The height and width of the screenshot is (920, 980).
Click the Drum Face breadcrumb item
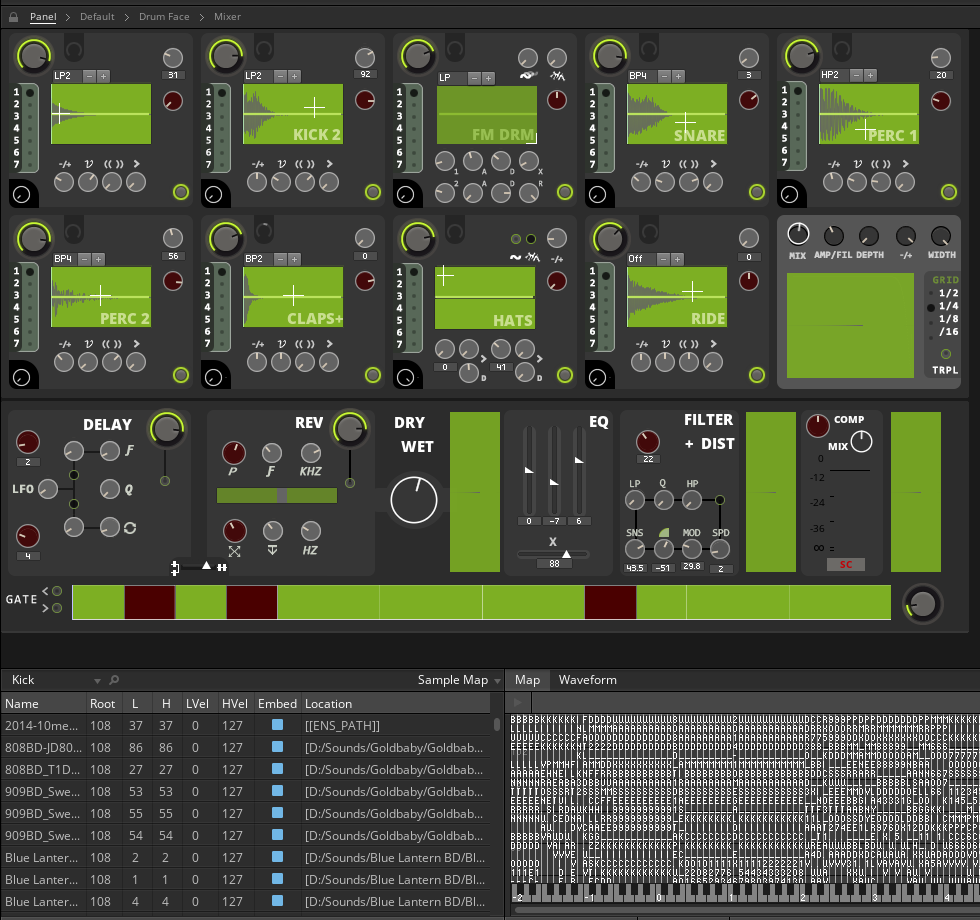[x=164, y=17]
